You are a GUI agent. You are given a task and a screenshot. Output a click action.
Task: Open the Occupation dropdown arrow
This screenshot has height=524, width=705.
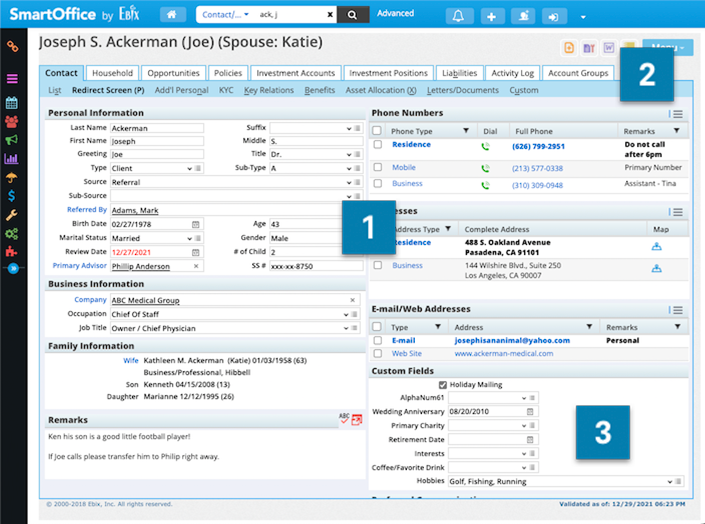346,314
